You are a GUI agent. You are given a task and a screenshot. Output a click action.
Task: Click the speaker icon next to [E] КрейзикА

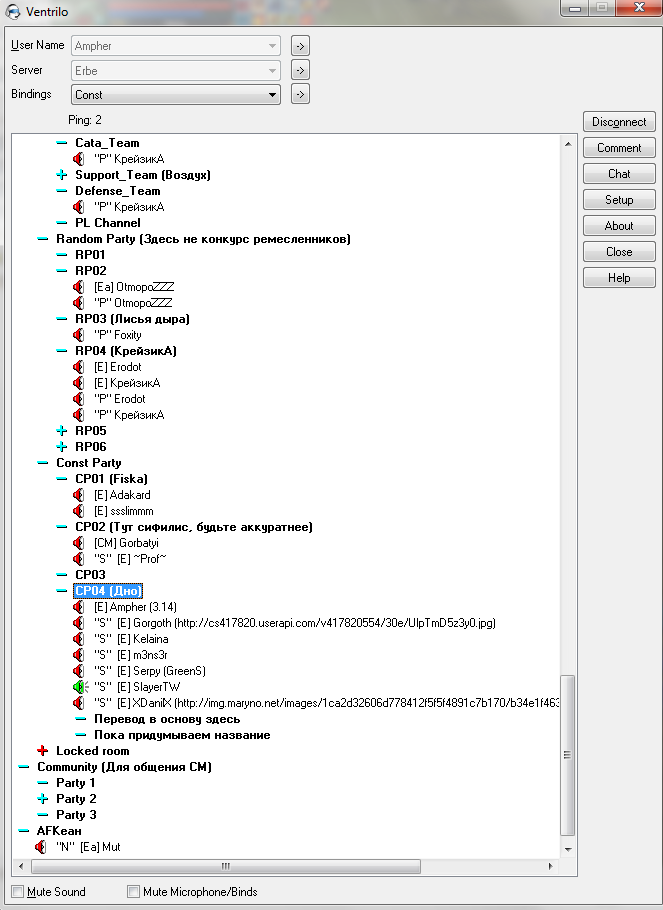coord(78,383)
